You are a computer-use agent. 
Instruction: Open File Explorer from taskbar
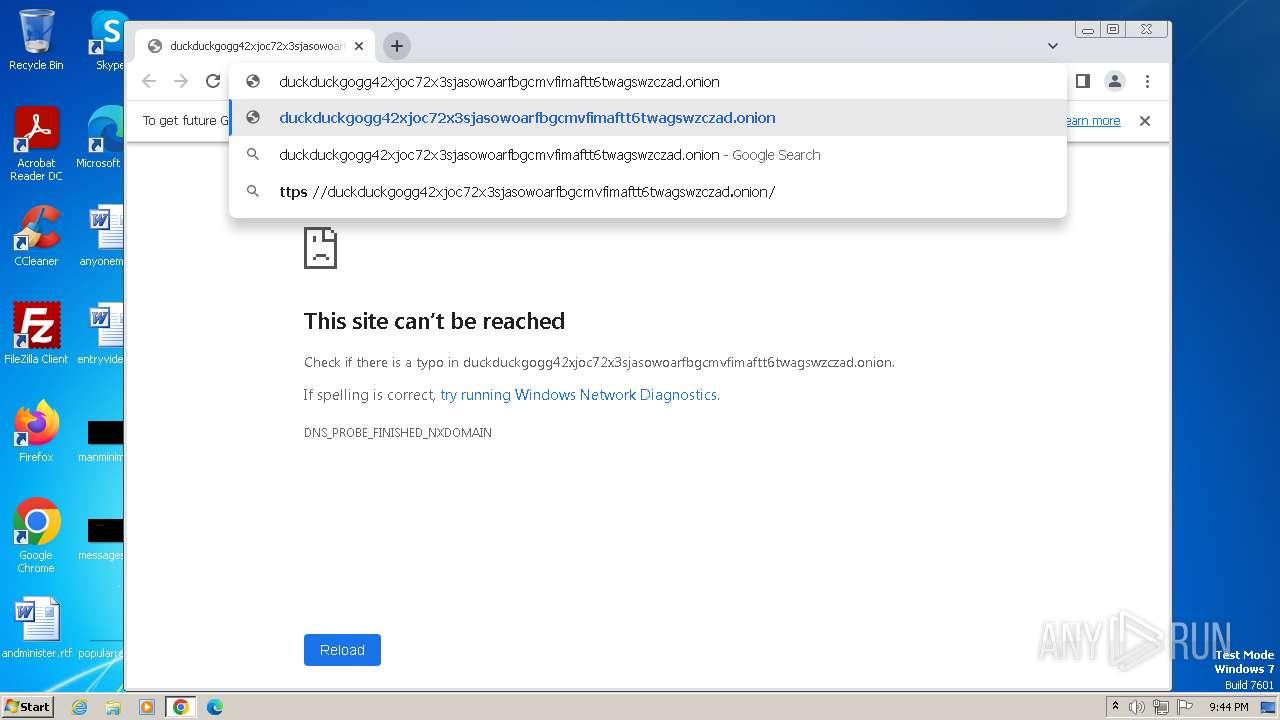click(x=113, y=707)
